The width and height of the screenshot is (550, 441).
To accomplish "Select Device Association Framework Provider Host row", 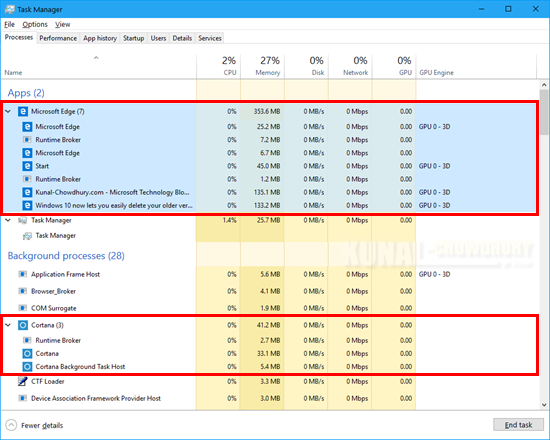I will (269, 398).
